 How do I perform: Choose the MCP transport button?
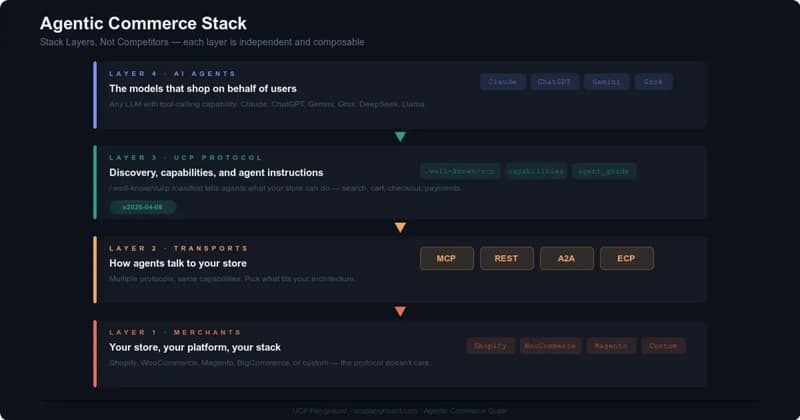click(x=446, y=258)
